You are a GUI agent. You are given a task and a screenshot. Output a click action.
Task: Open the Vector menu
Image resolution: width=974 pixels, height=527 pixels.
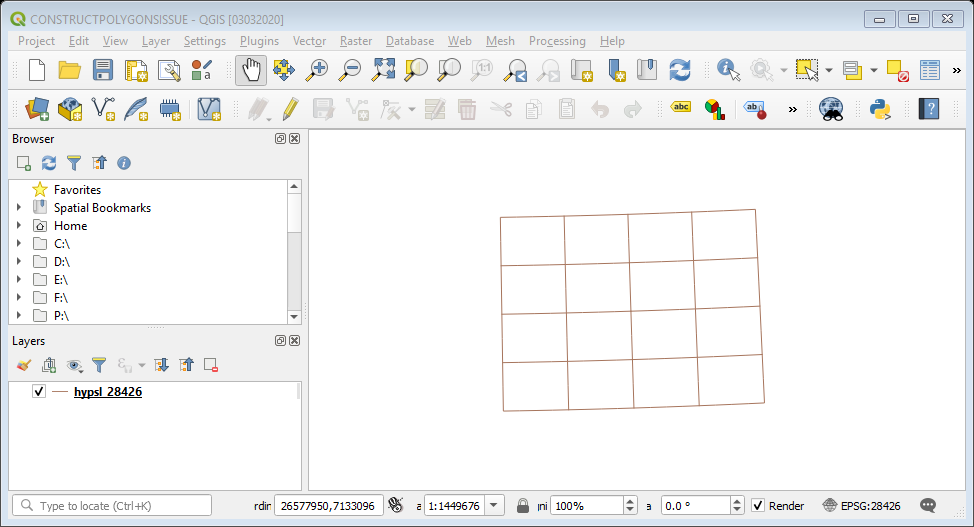309,41
